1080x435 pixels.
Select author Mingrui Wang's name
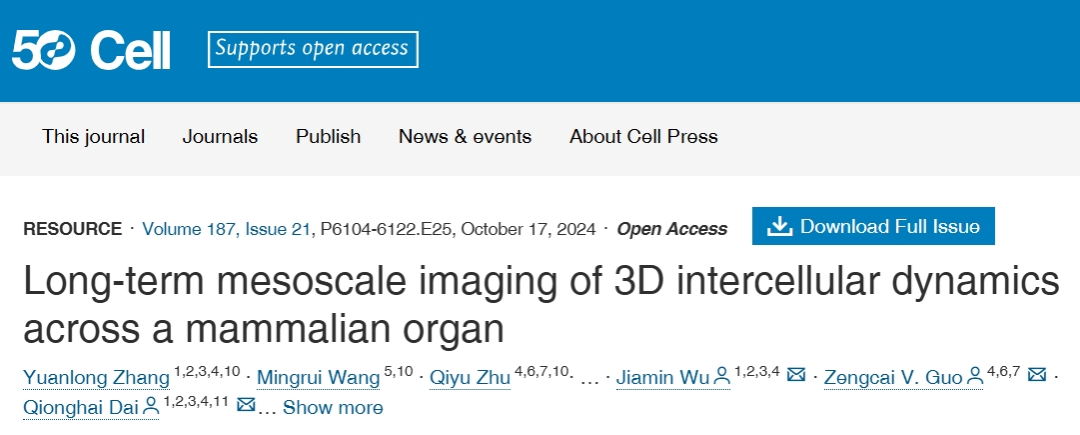318,377
